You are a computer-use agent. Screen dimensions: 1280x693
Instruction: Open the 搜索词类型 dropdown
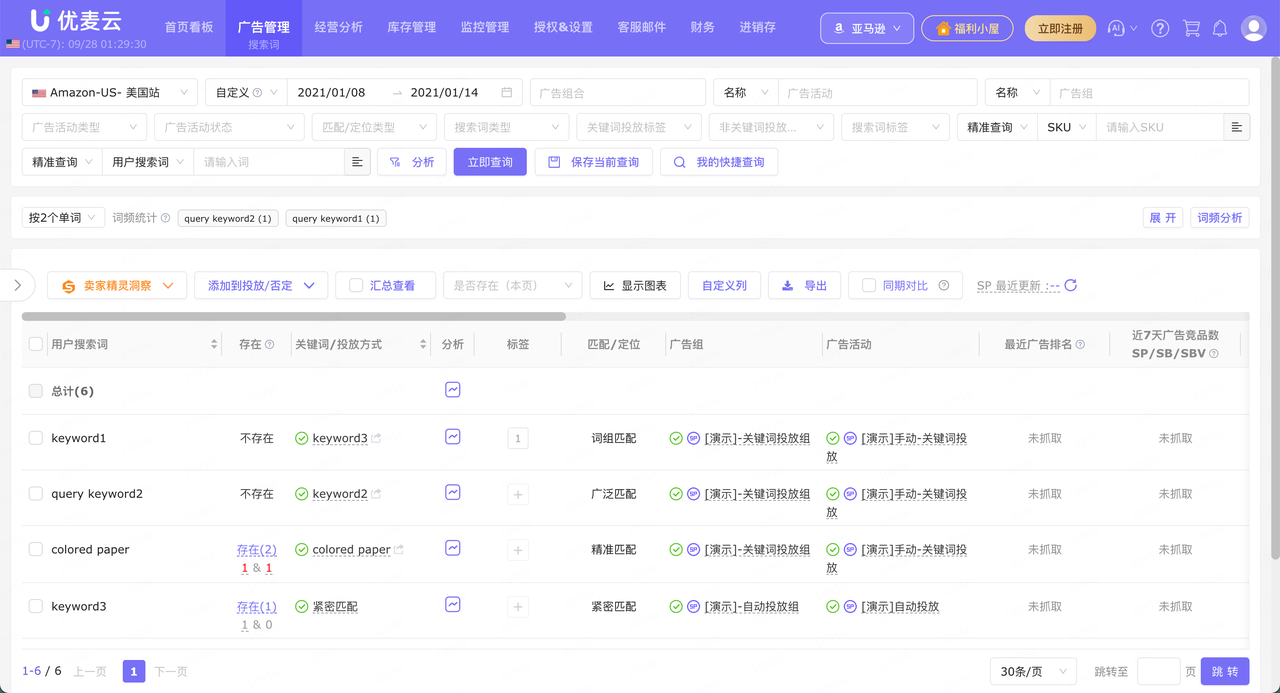(506, 127)
